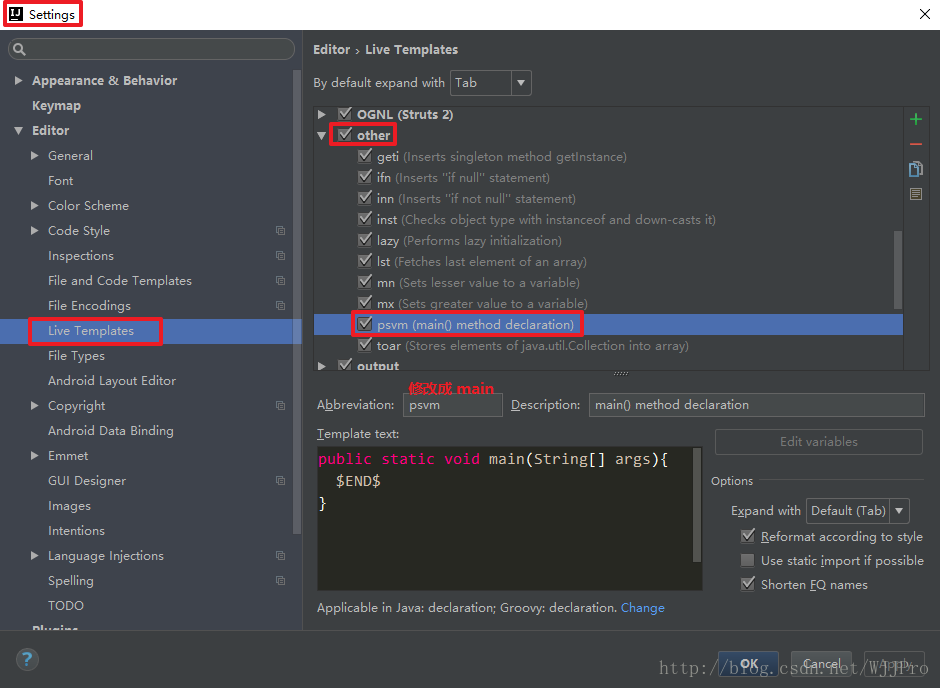Click the help question mark icon
This screenshot has width=940, height=688.
(27, 660)
